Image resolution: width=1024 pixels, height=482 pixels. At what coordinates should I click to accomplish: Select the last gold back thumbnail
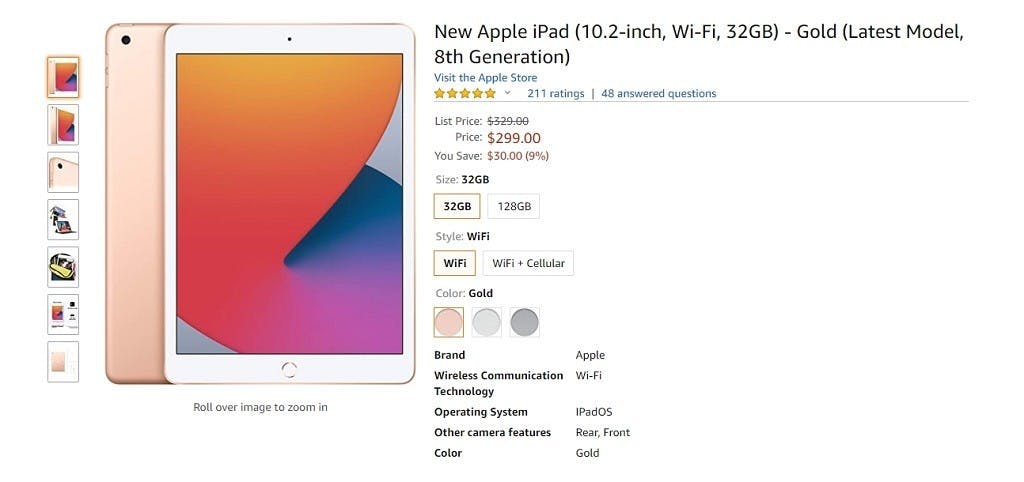click(63, 362)
